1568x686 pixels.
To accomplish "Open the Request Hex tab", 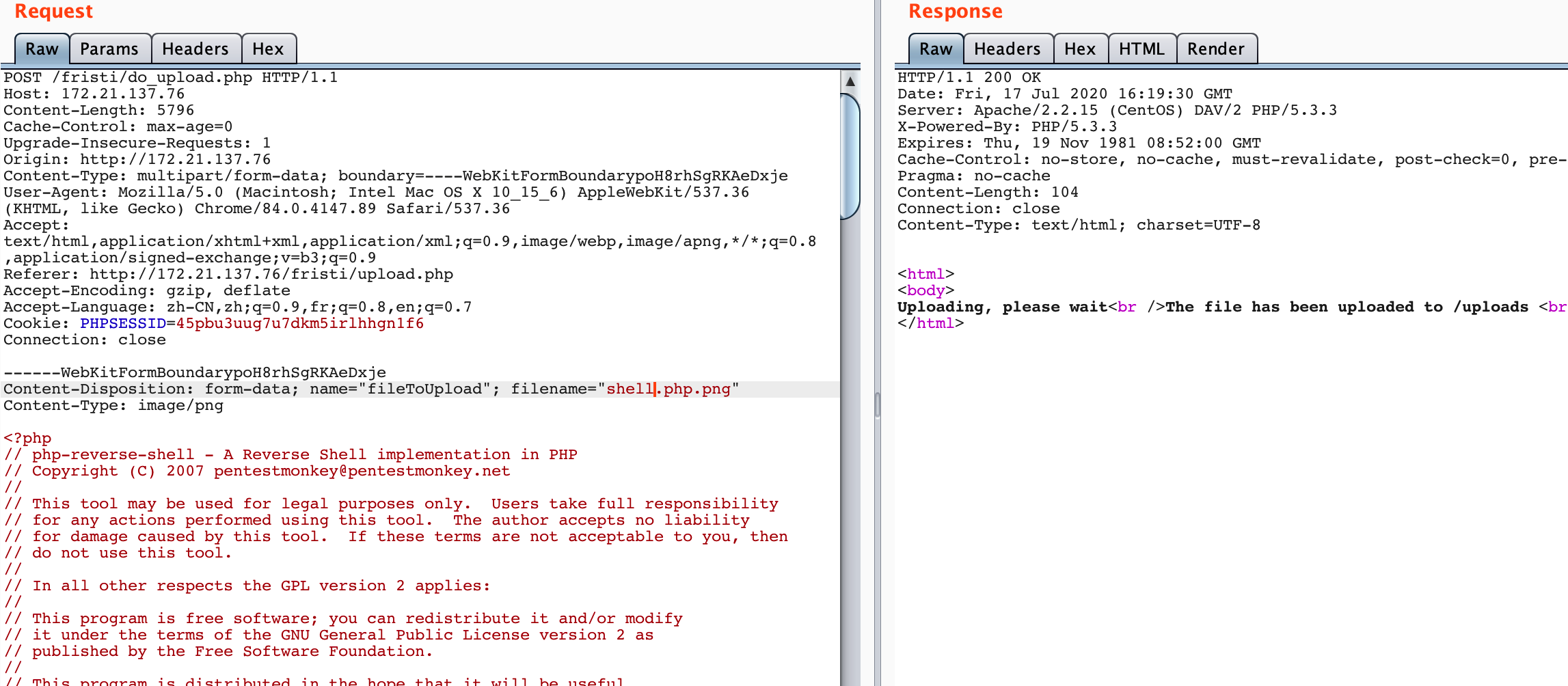I will point(268,49).
